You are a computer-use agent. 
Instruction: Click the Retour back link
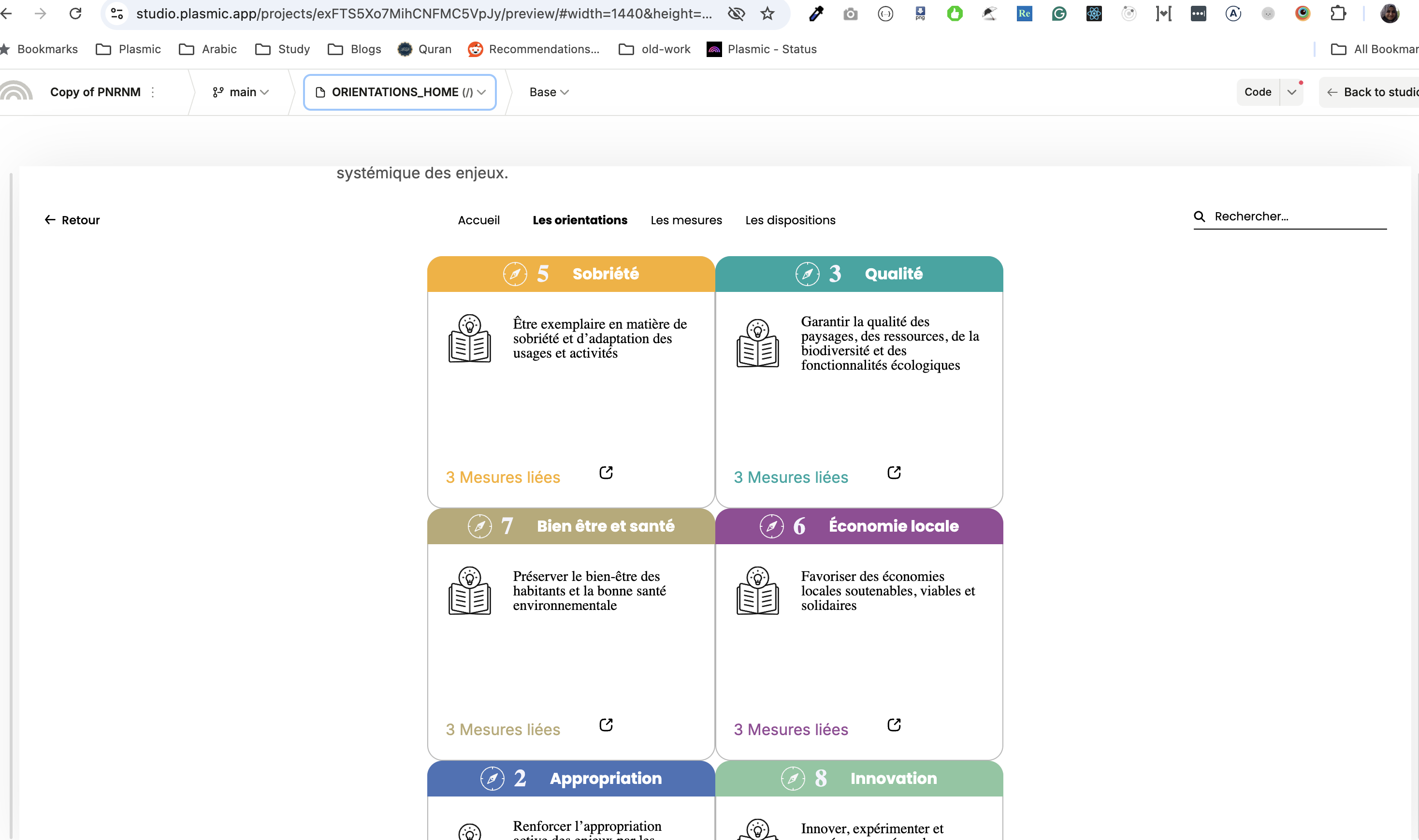point(72,220)
